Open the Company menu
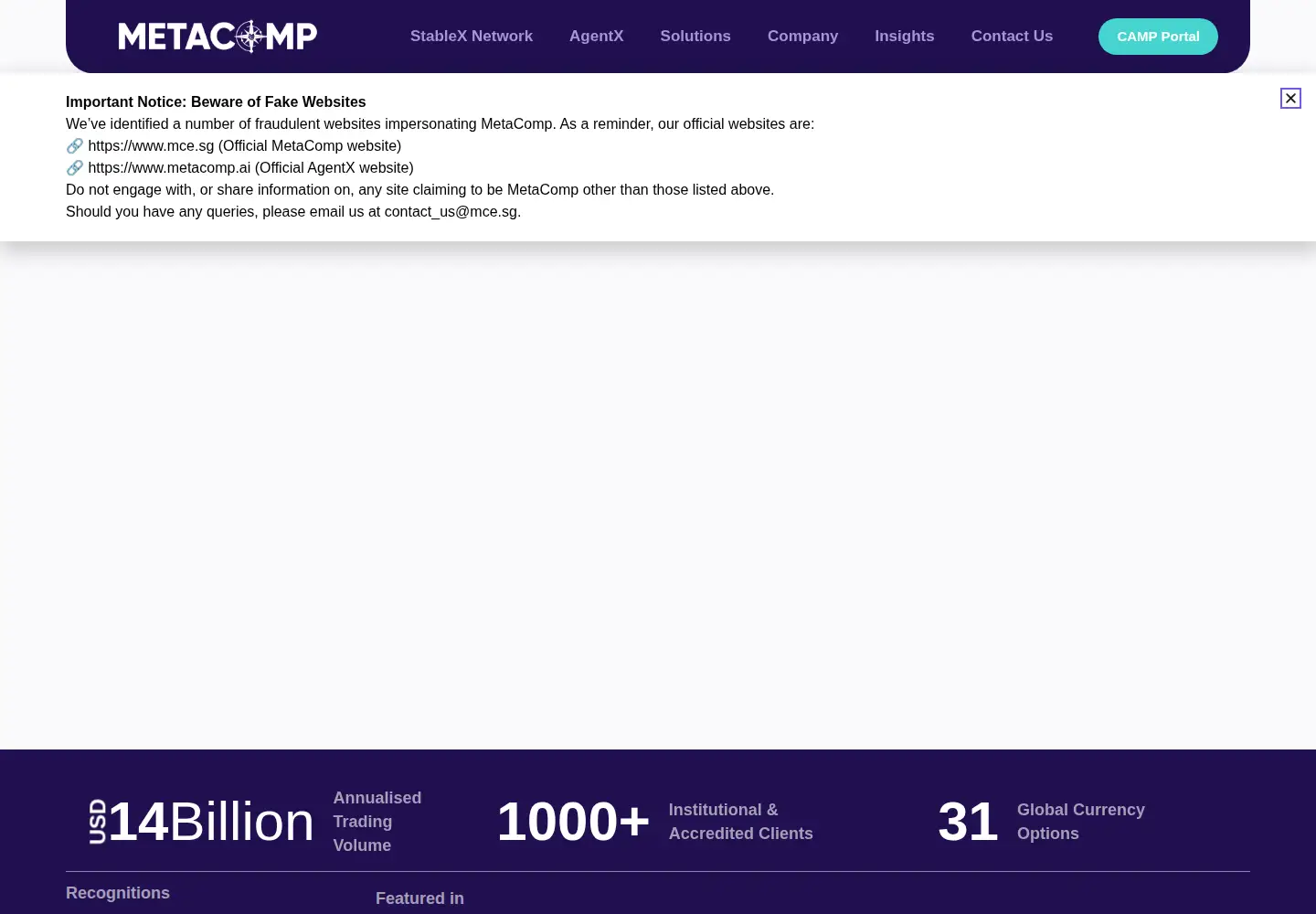This screenshot has height=914, width=1316. tap(802, 37)
